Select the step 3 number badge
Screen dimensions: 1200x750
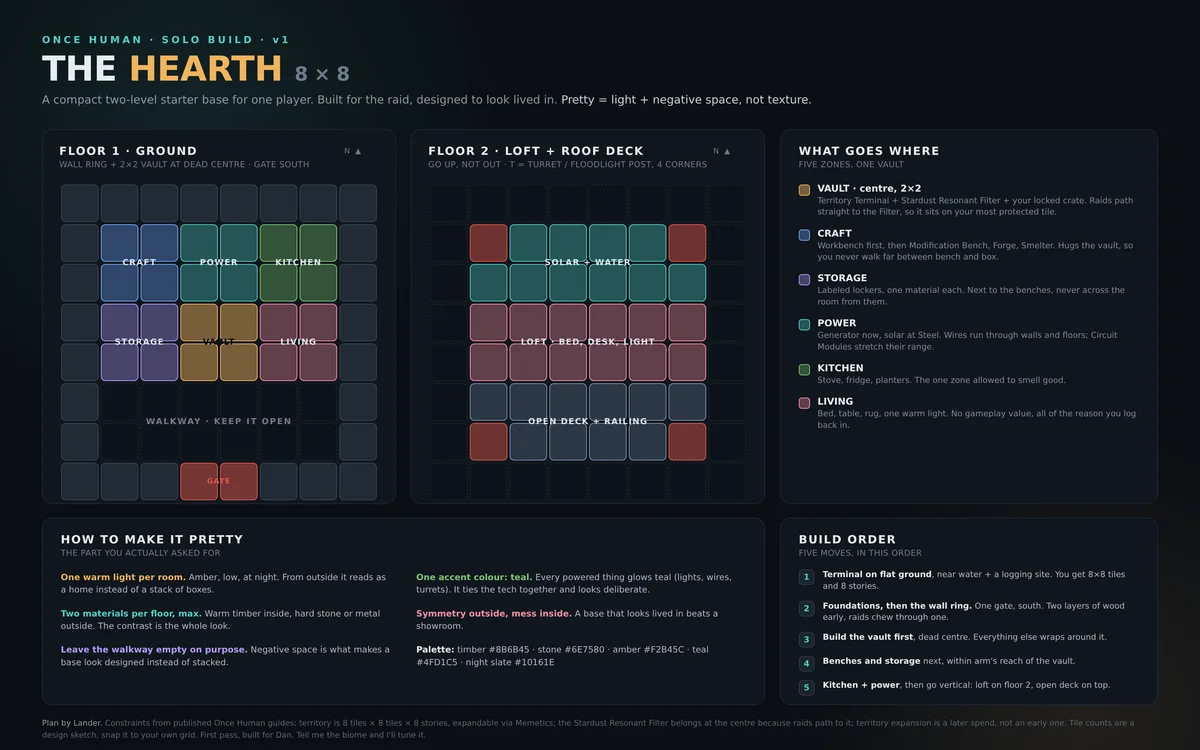point(806,639)
